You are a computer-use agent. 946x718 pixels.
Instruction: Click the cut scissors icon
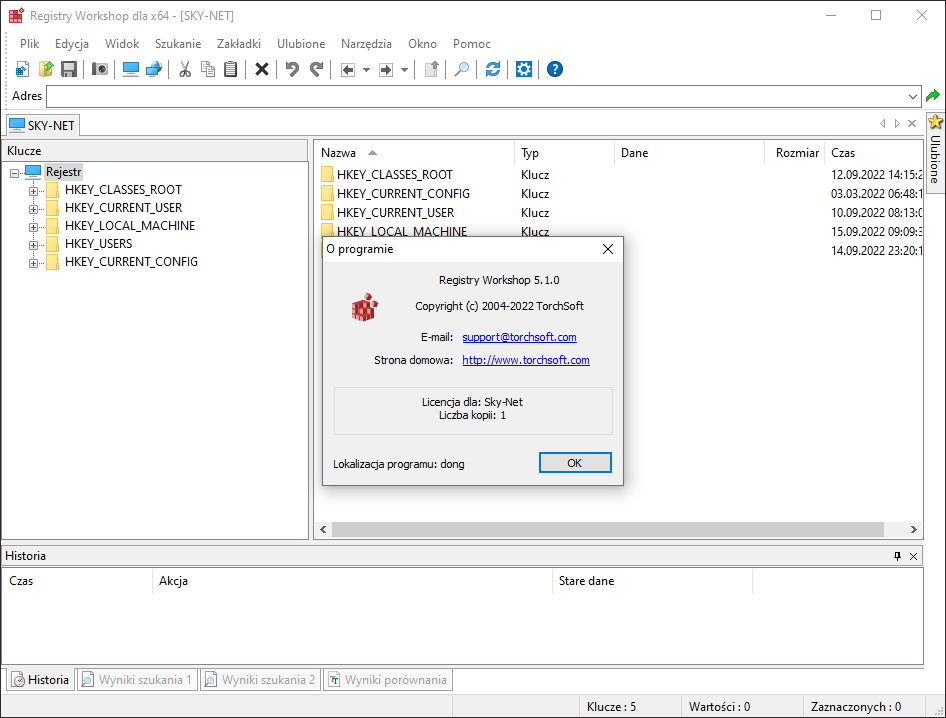tap(185, 69)
